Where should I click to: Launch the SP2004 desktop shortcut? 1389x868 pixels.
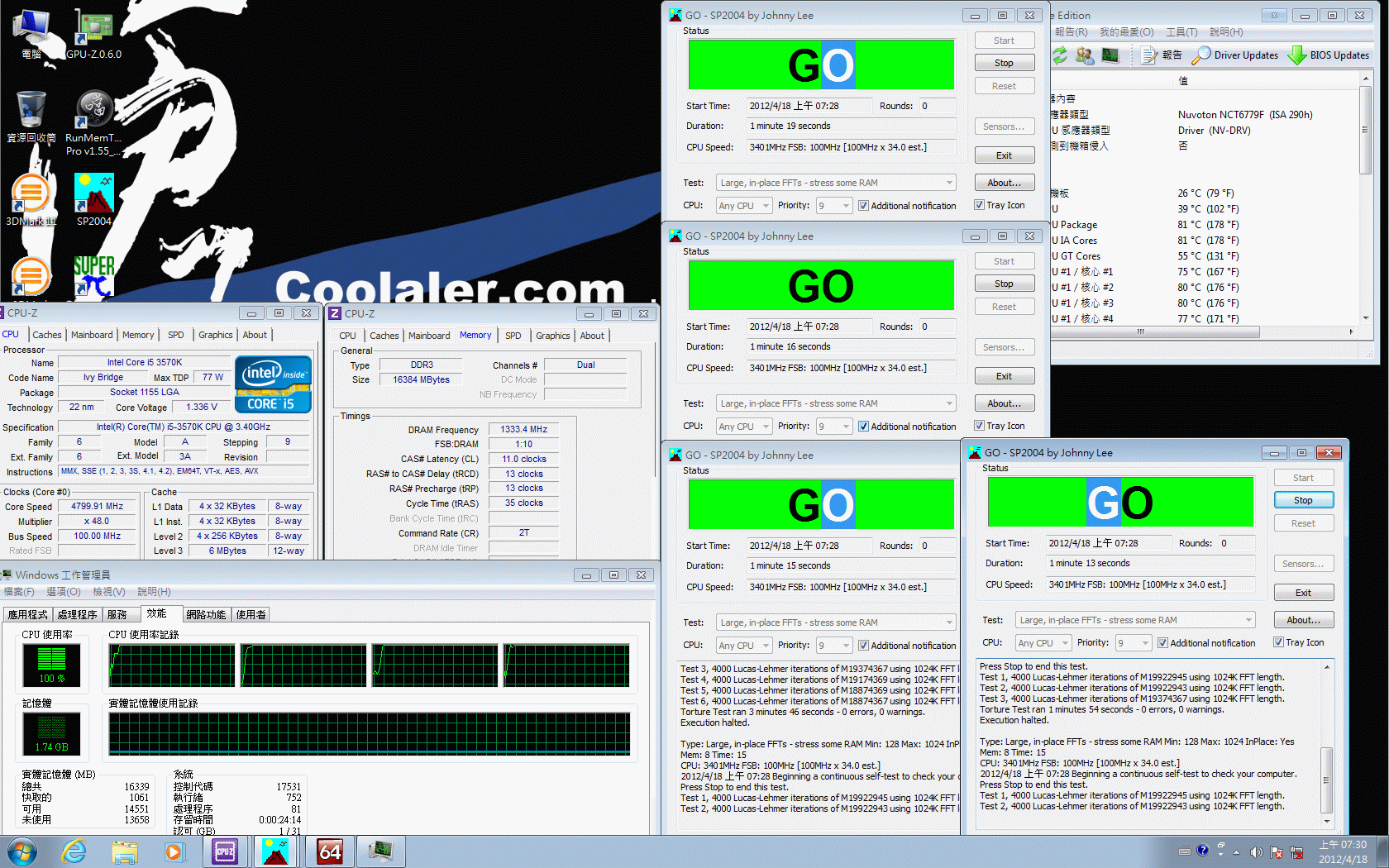pos(93,199)
